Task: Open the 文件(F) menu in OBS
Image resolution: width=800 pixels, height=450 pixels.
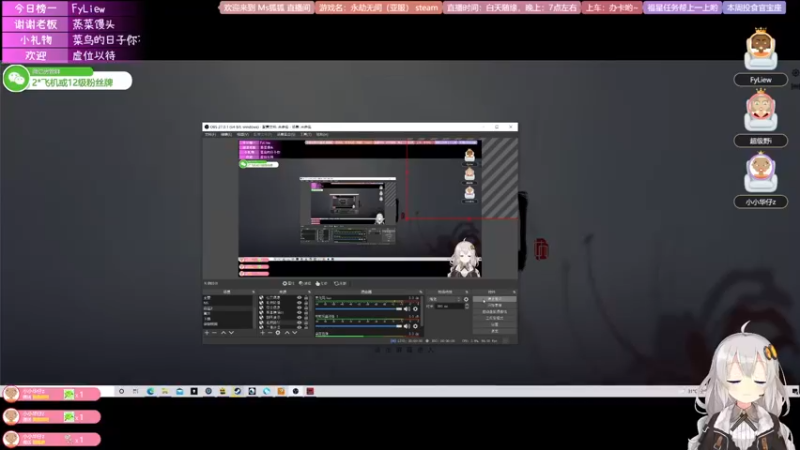Action: pos(210,134)
